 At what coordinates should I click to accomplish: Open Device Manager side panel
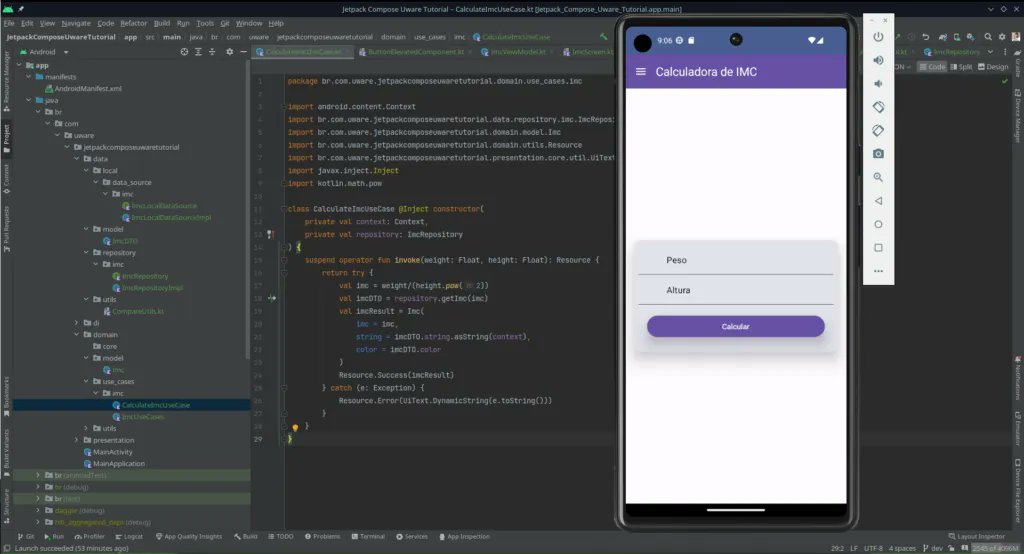click(1017, 116)
